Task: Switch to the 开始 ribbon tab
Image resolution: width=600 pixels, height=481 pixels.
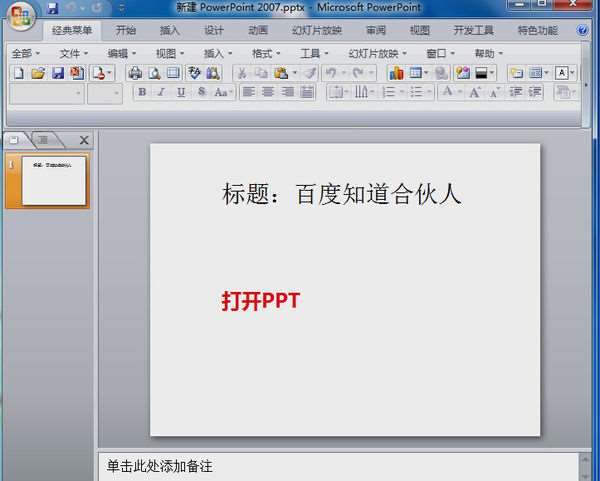Action: tap(126, 30)
